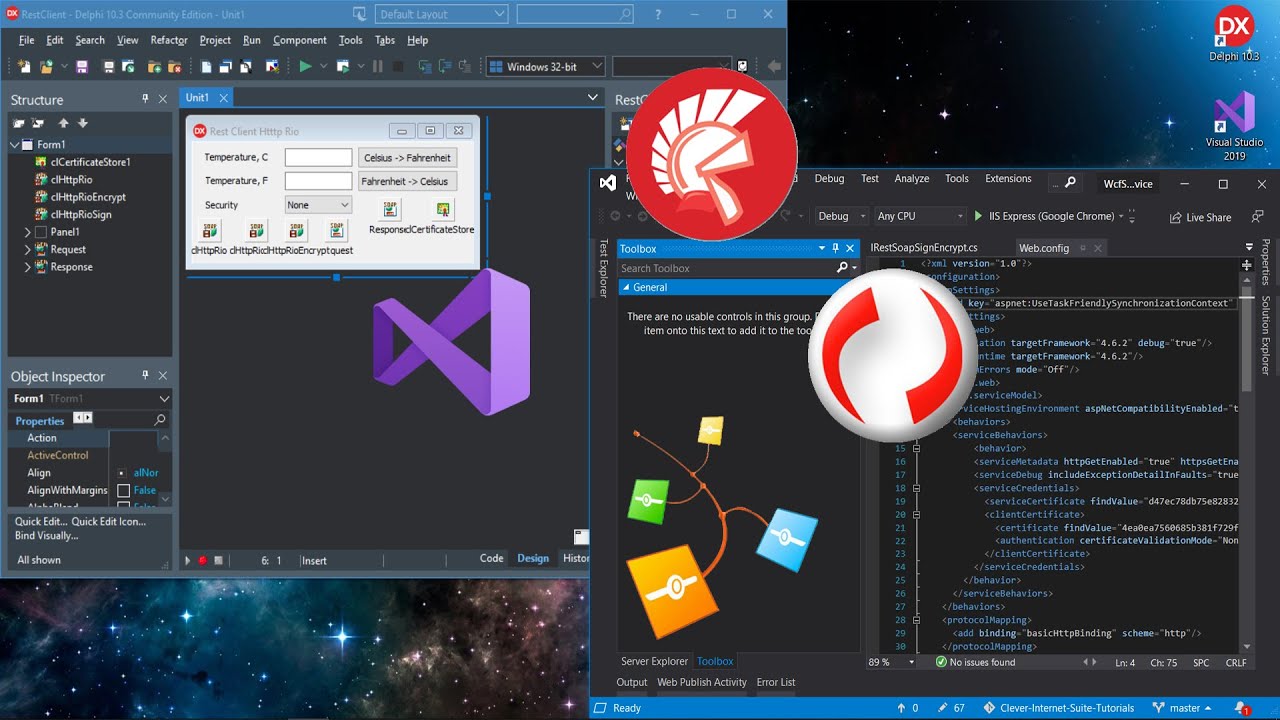Switch to the Server Explorer tab
1280x720 pixels.
pos(654,662)
